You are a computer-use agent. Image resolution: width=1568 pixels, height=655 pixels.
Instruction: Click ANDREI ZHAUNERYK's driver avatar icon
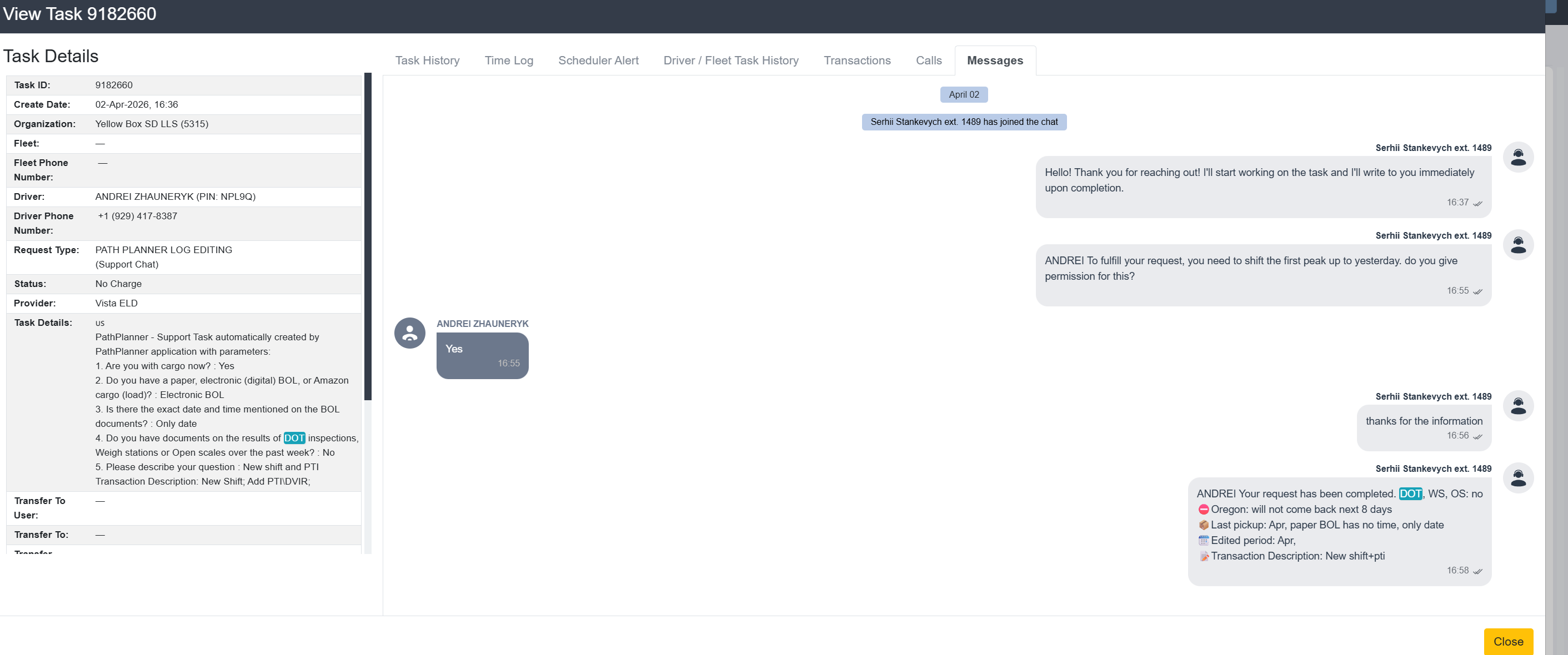pyautogui.click(x=410, y=332)
